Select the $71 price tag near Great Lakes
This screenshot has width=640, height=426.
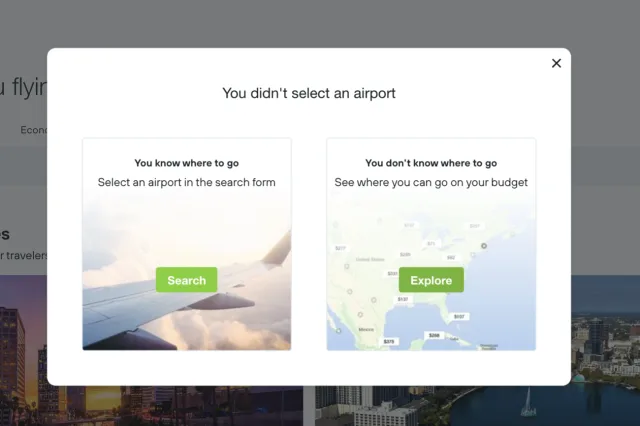point(431,244)
